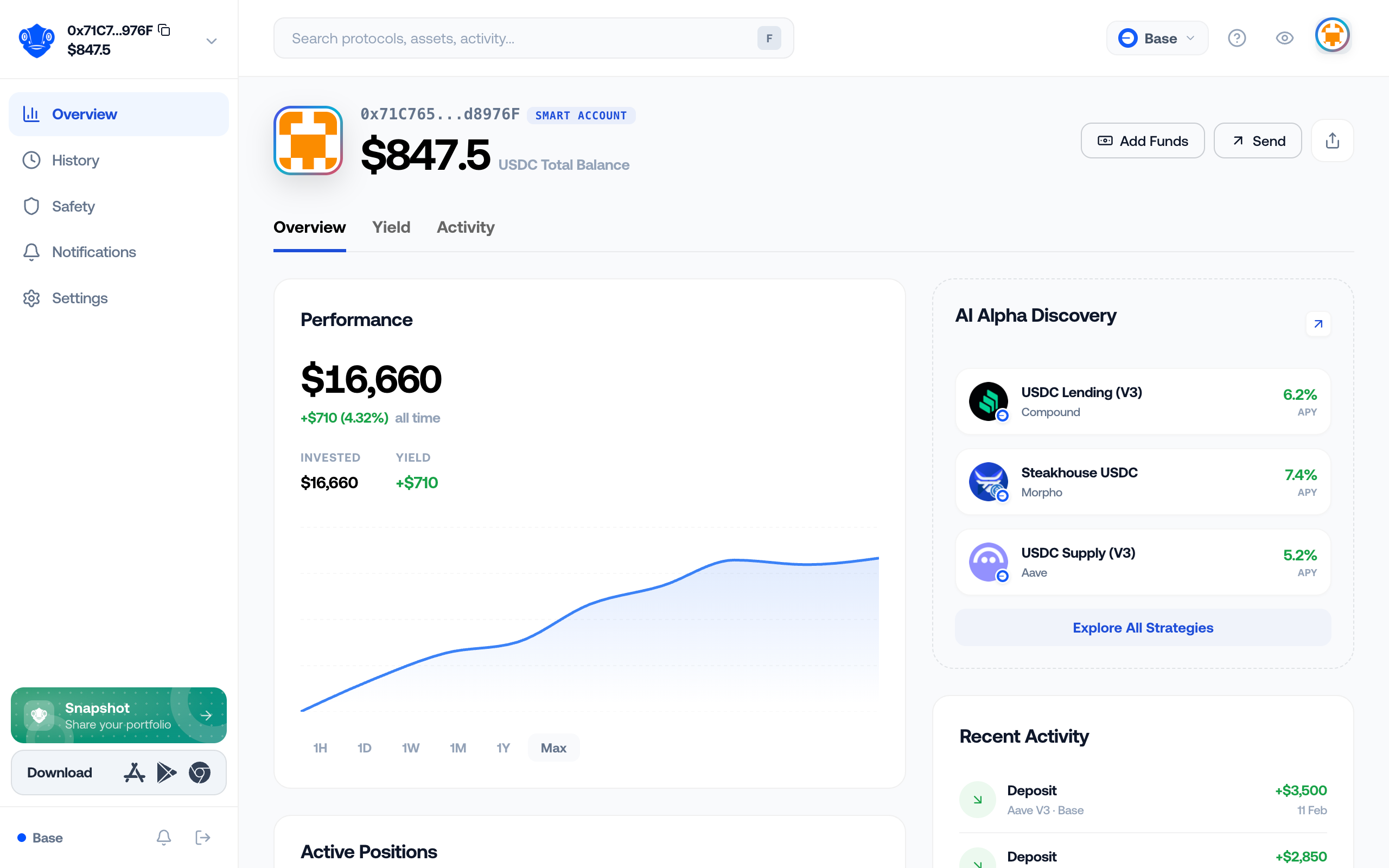
Task: Click the share upload icon button
Action: tap(1332, 141)
